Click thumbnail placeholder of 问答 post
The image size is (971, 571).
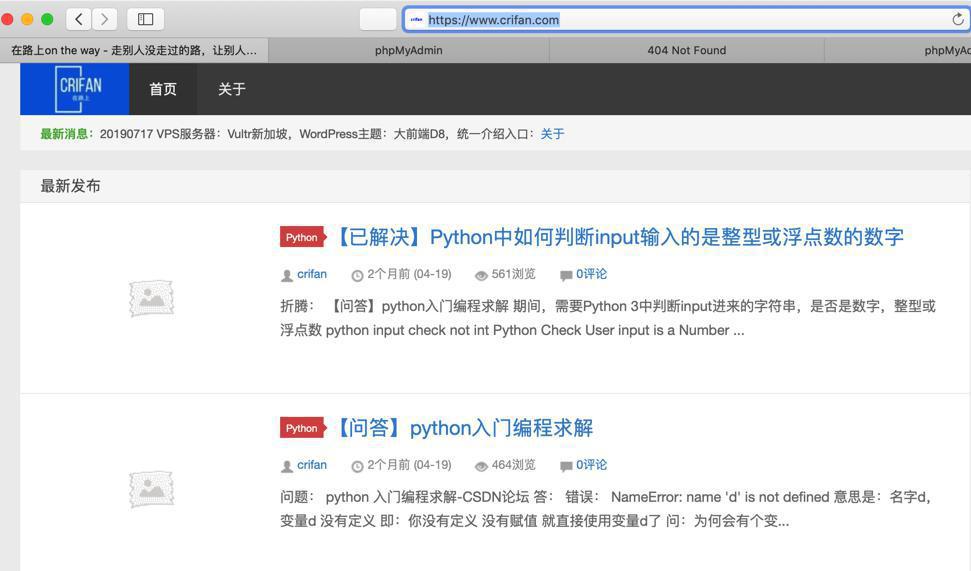click(151, 489)
